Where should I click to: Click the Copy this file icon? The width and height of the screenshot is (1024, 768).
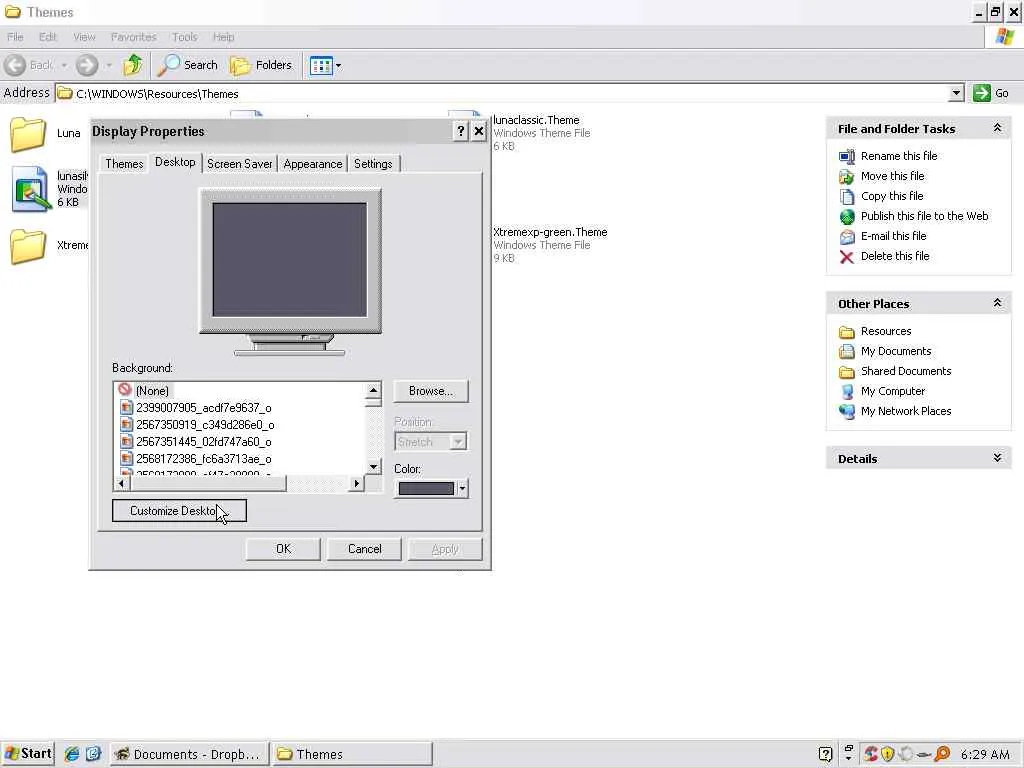tap(846, 197)
